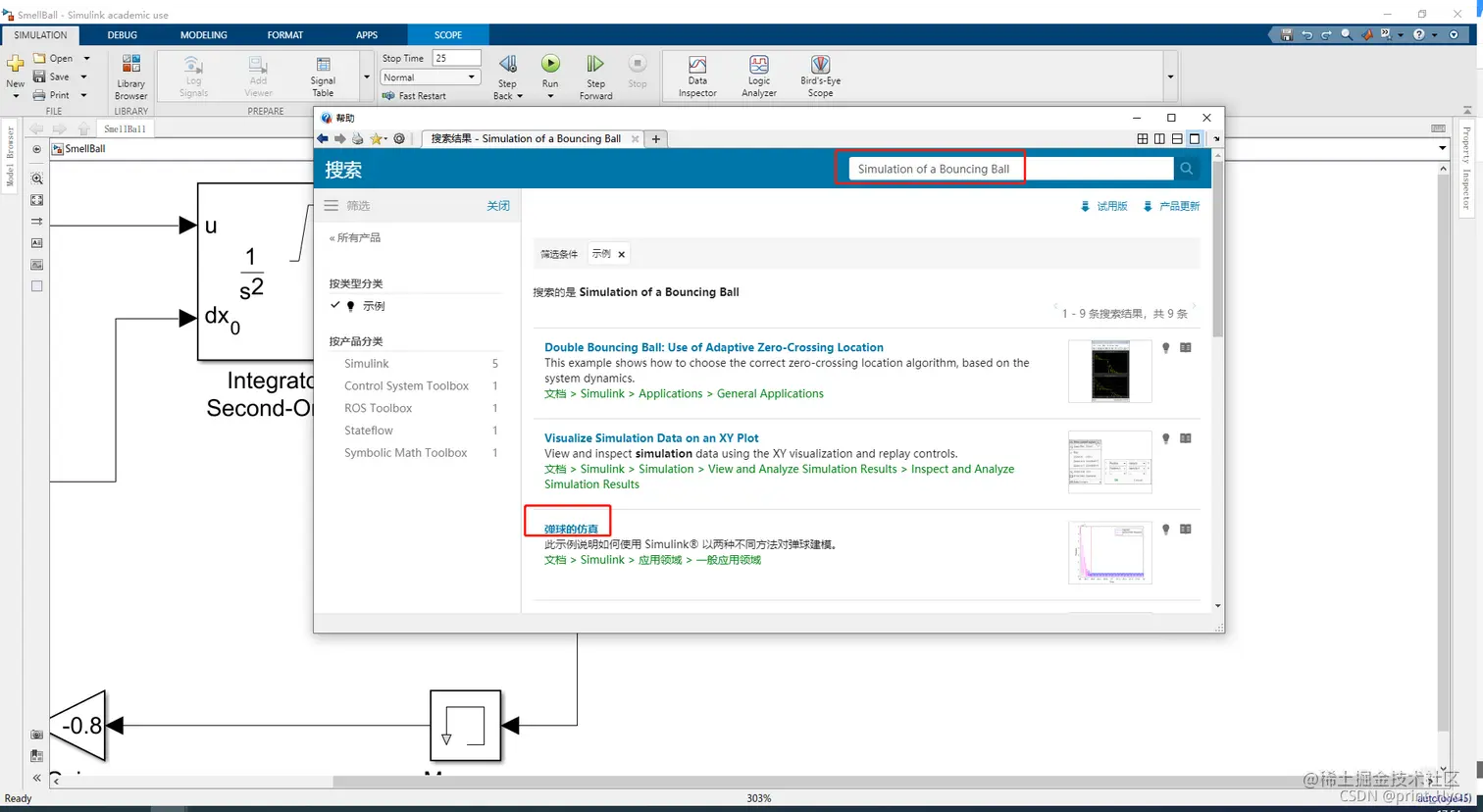1483x812 pixels.
Task: Select four-tile layout in Help window
Action: (1143, 138)
